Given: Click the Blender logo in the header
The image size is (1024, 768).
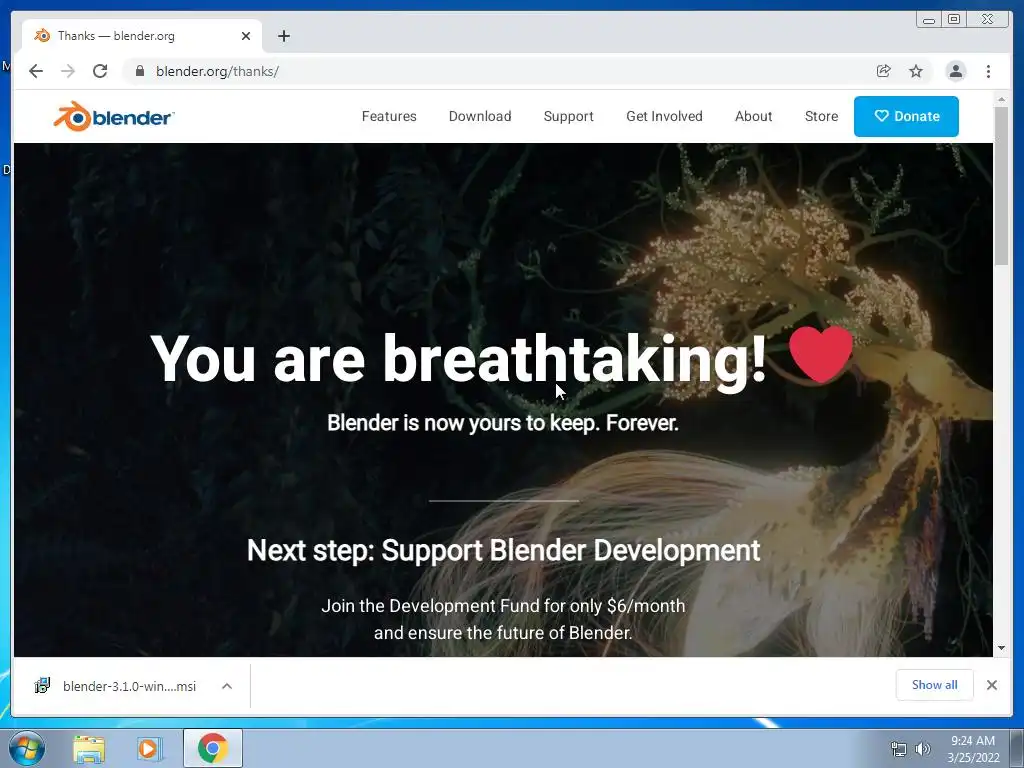Looking at the screenshot, I should click(x=114, y=116).
